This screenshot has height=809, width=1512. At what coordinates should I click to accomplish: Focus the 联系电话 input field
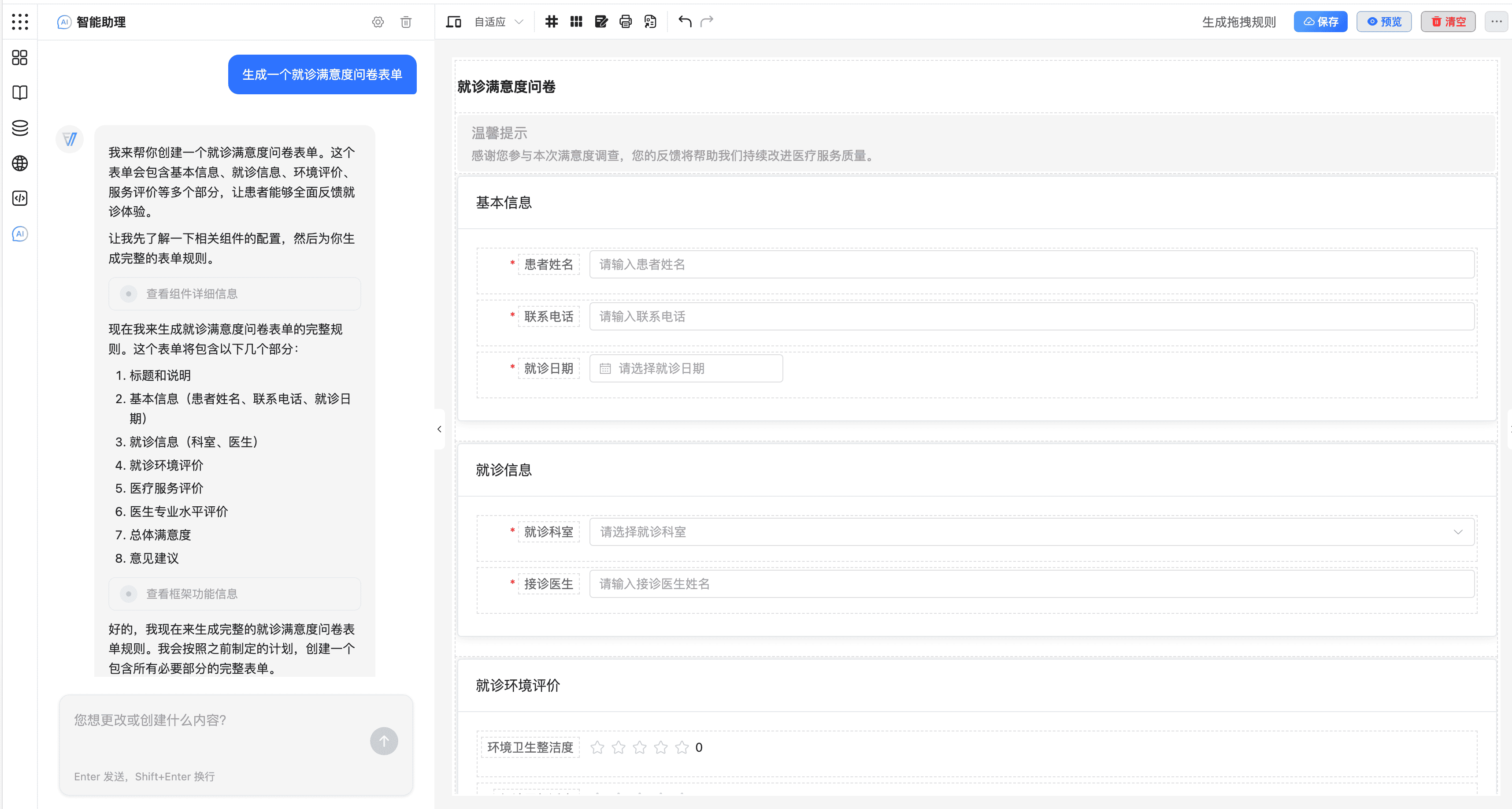tap(1032, 316)
